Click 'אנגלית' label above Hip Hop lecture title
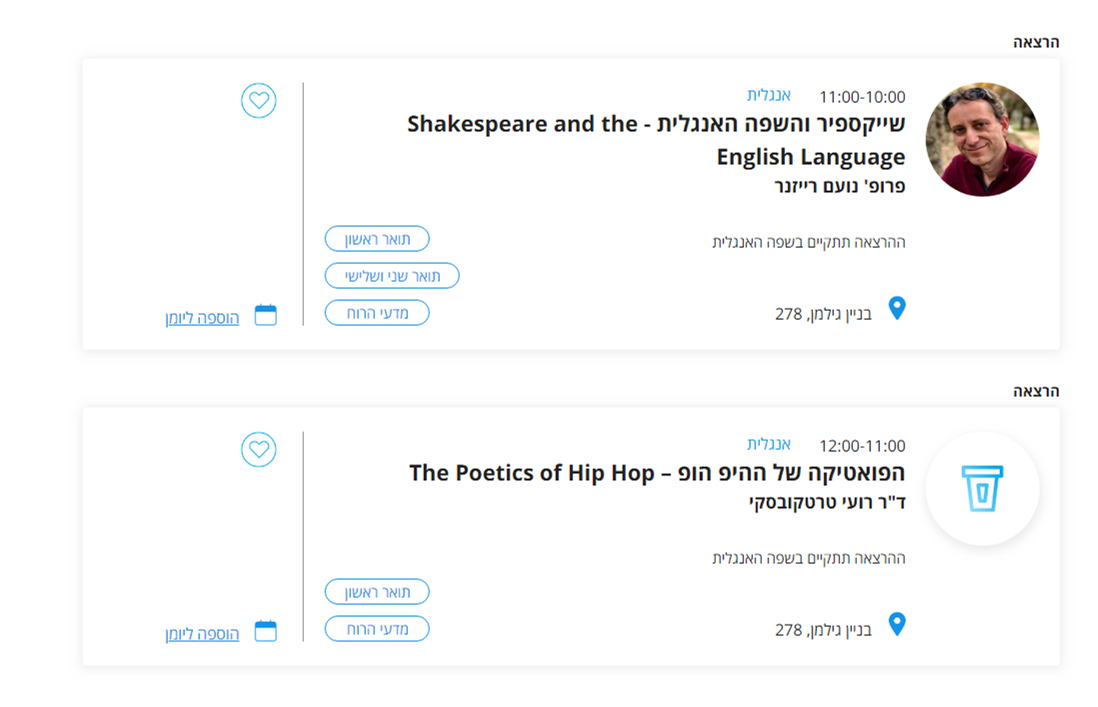1098x707 pixels. [x=768, y=444]
